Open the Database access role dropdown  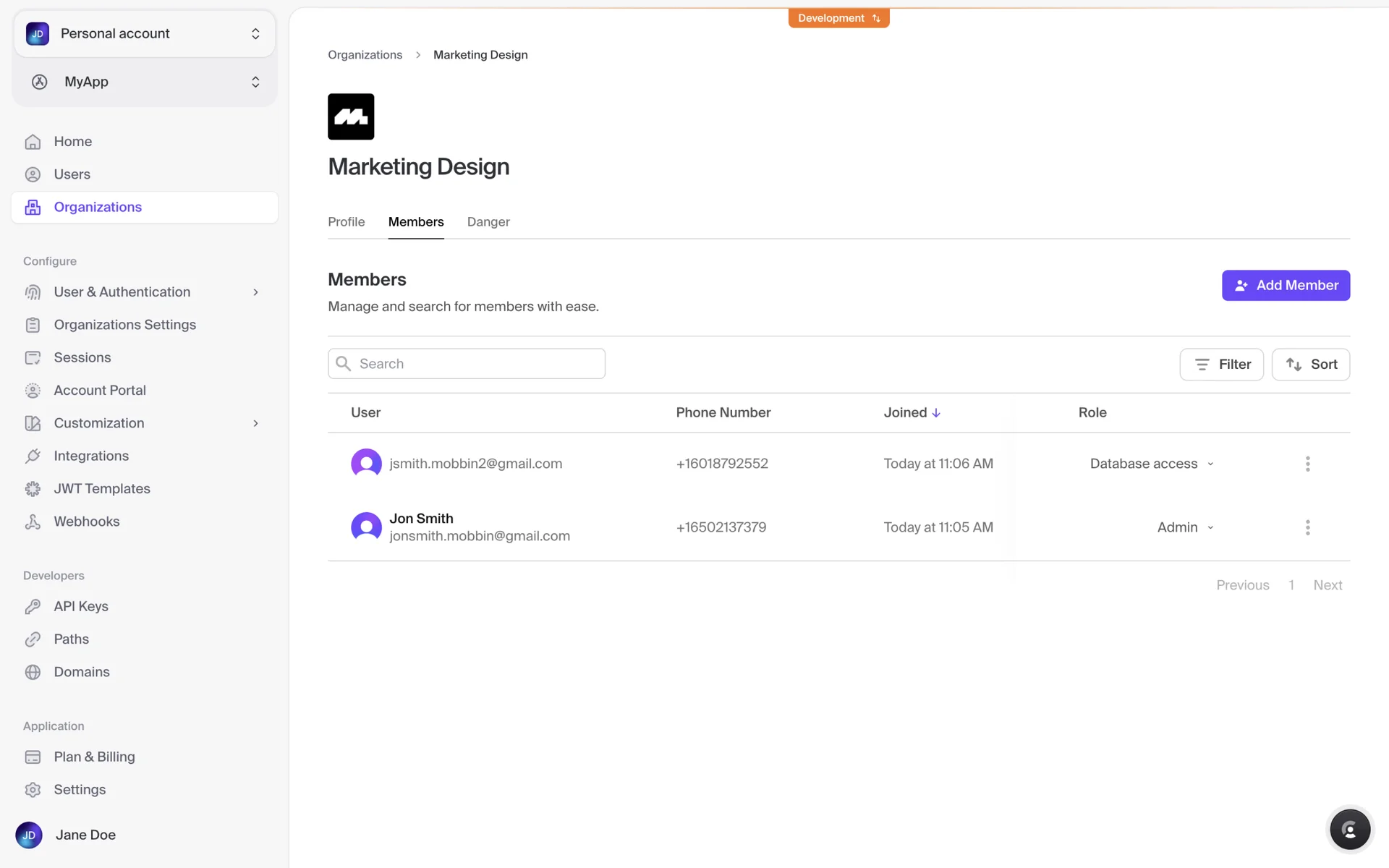[1152, 464]
